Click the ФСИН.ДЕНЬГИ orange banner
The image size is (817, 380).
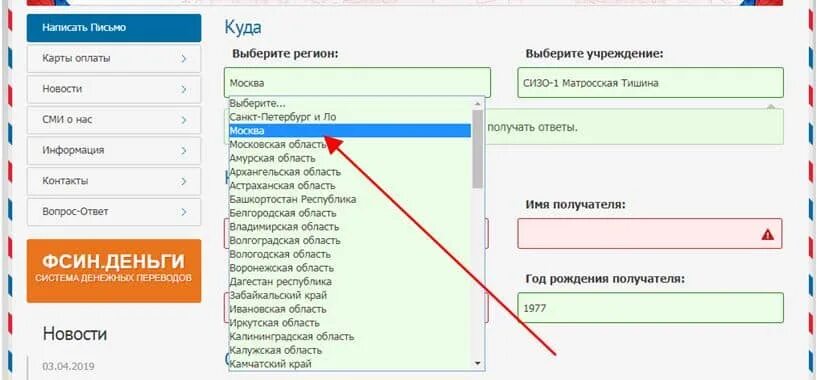click(x=114, y=271)
